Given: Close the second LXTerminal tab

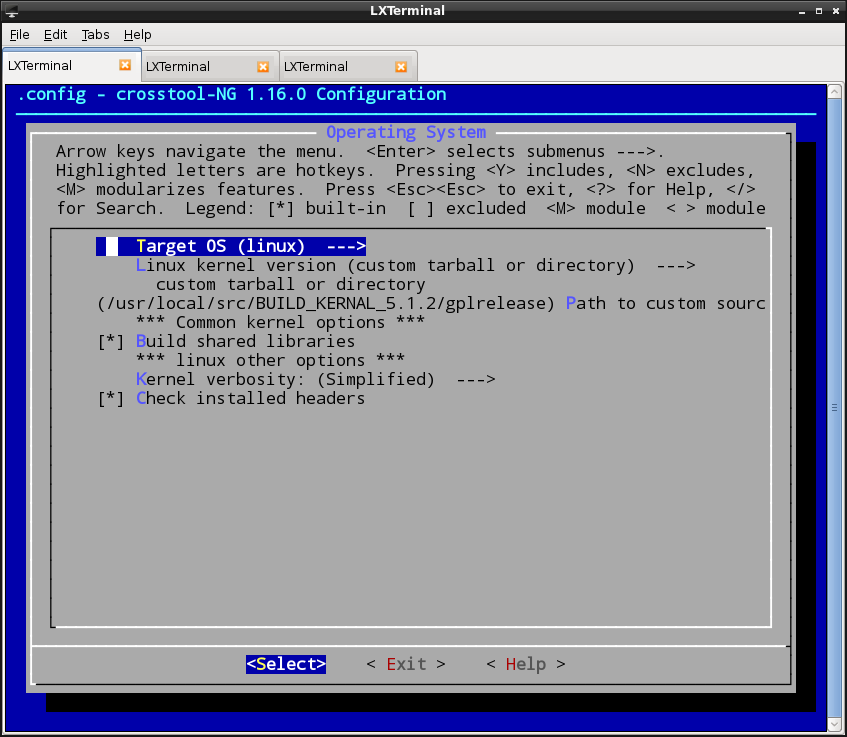Looking at the screenshot, I should [x=263, y=66].
